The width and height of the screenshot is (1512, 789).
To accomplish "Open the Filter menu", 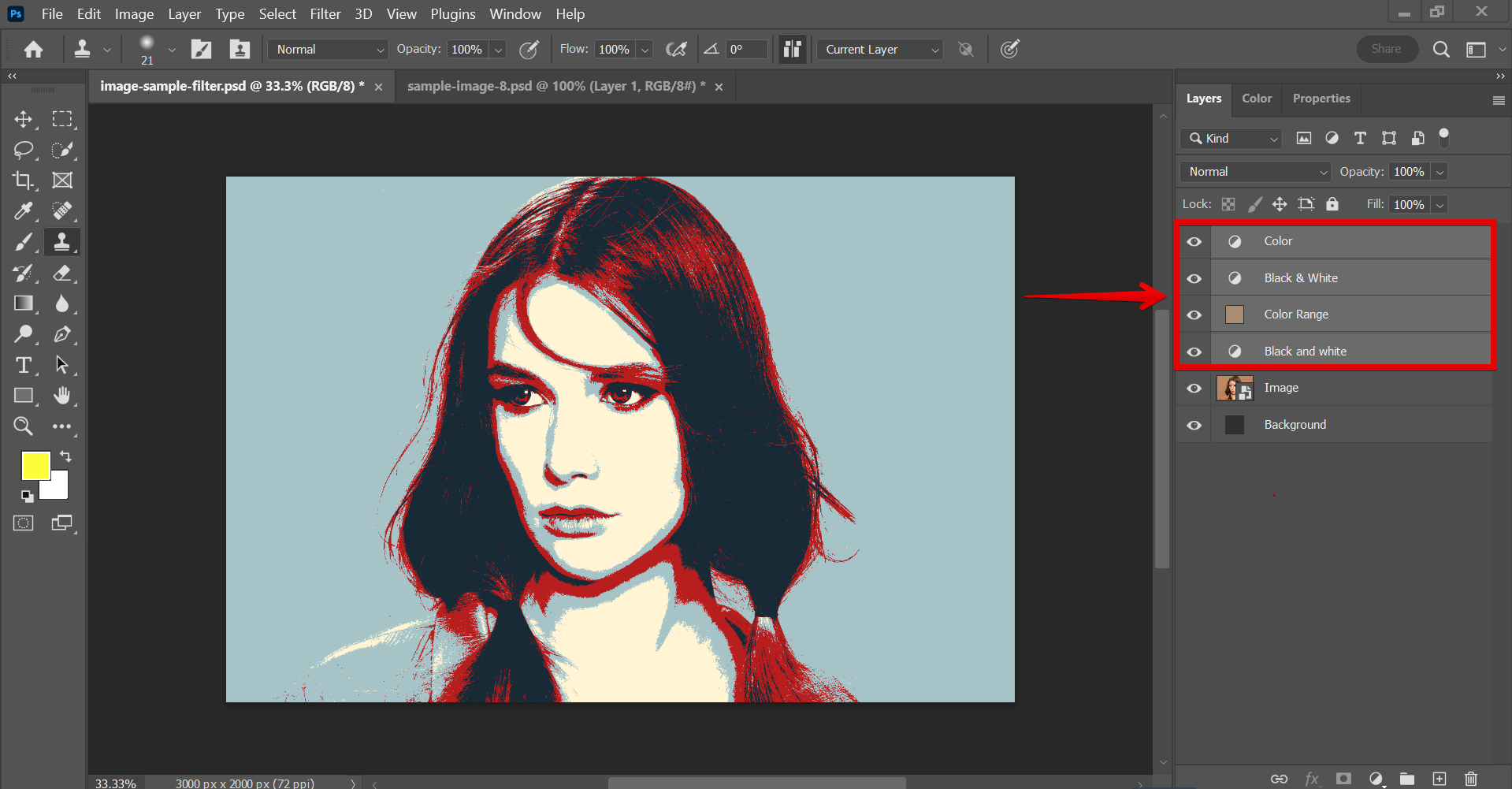I will [x=325, y=13].
